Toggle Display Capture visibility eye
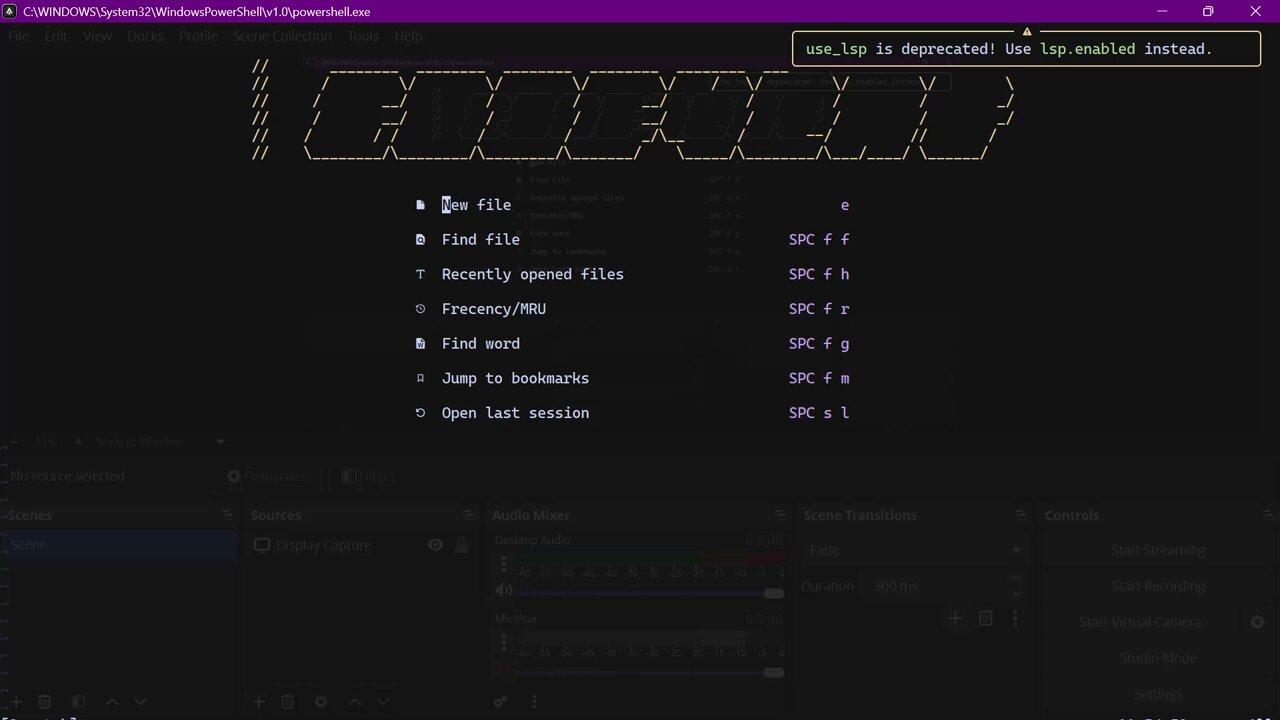Screen dimensions: 1280x720 pyautogui.click(x=435, y=545)
